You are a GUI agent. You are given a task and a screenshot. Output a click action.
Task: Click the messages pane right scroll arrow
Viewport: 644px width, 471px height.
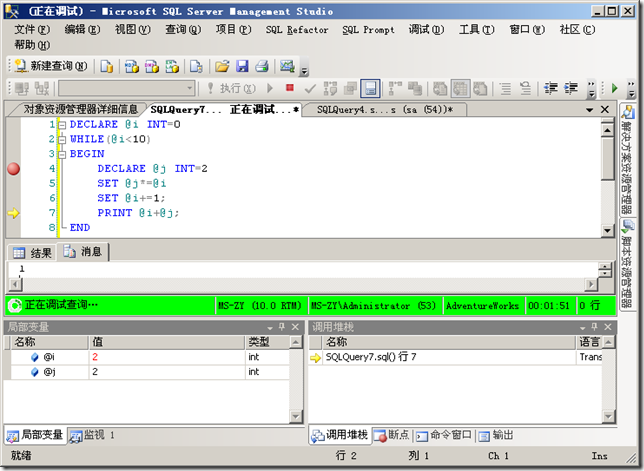point(591,284)
